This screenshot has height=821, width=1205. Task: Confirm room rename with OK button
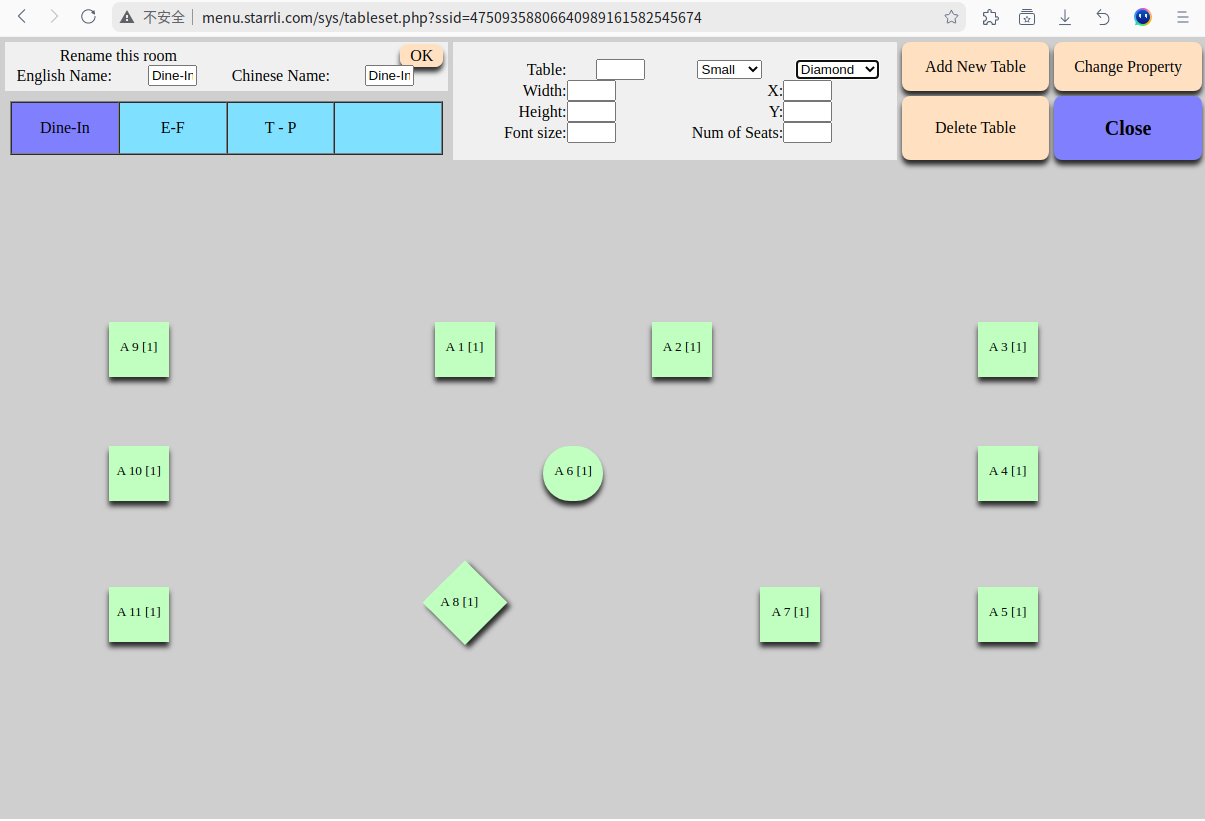click(x=421, y=56)
